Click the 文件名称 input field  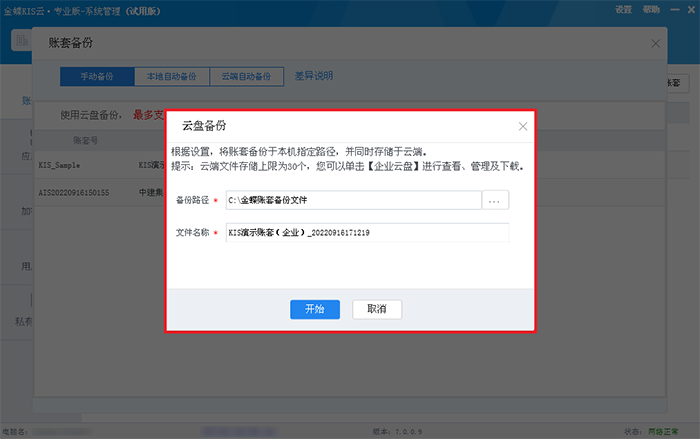[367, 232]
